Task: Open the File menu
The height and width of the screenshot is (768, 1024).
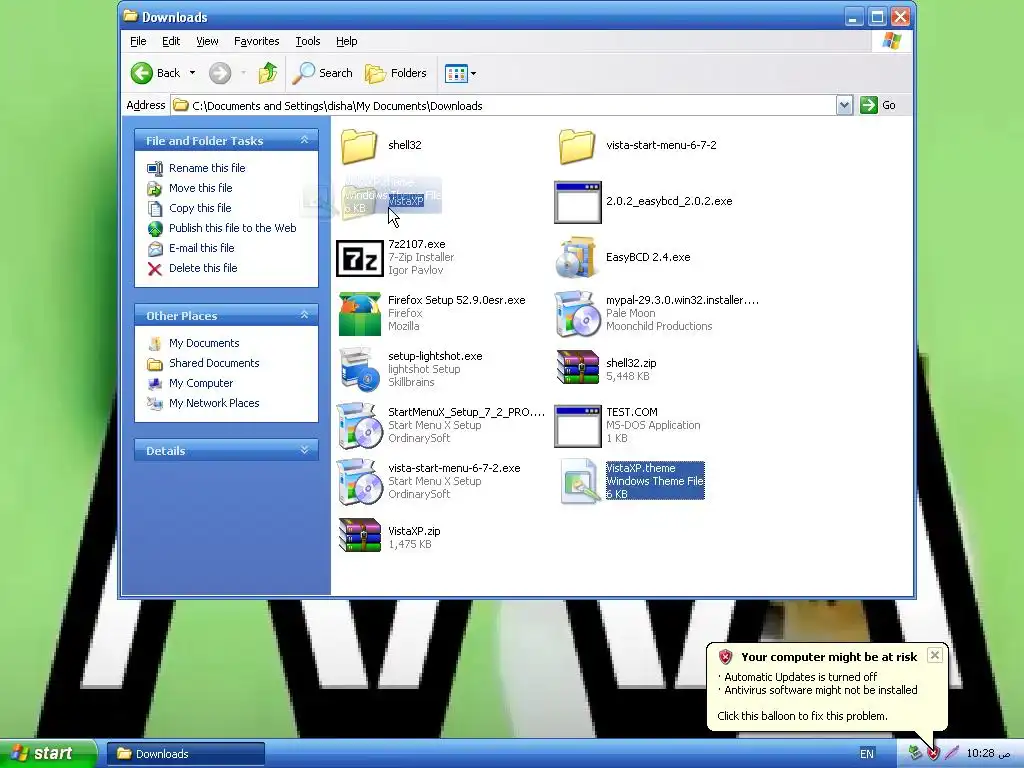Action: click(138, 41)
